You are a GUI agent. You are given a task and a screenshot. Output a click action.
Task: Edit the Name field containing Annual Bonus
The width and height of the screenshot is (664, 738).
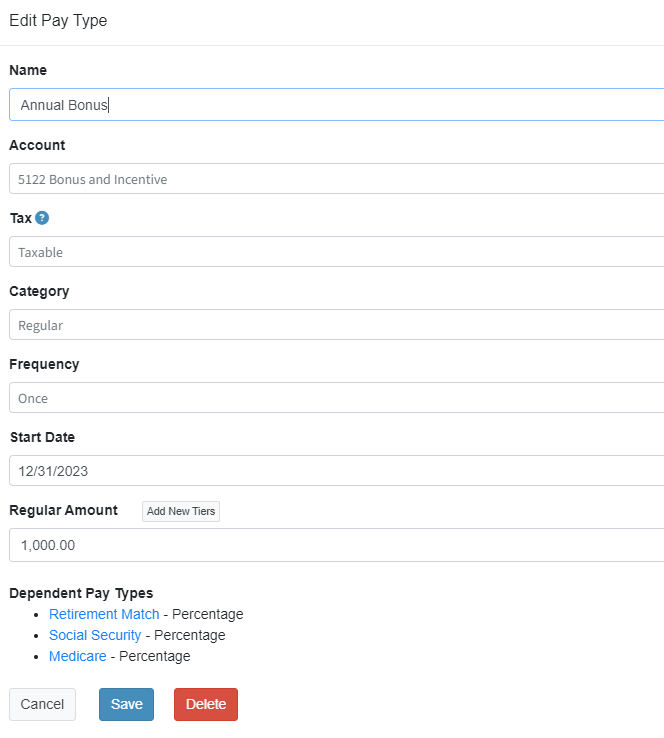(x=336, y=104)
